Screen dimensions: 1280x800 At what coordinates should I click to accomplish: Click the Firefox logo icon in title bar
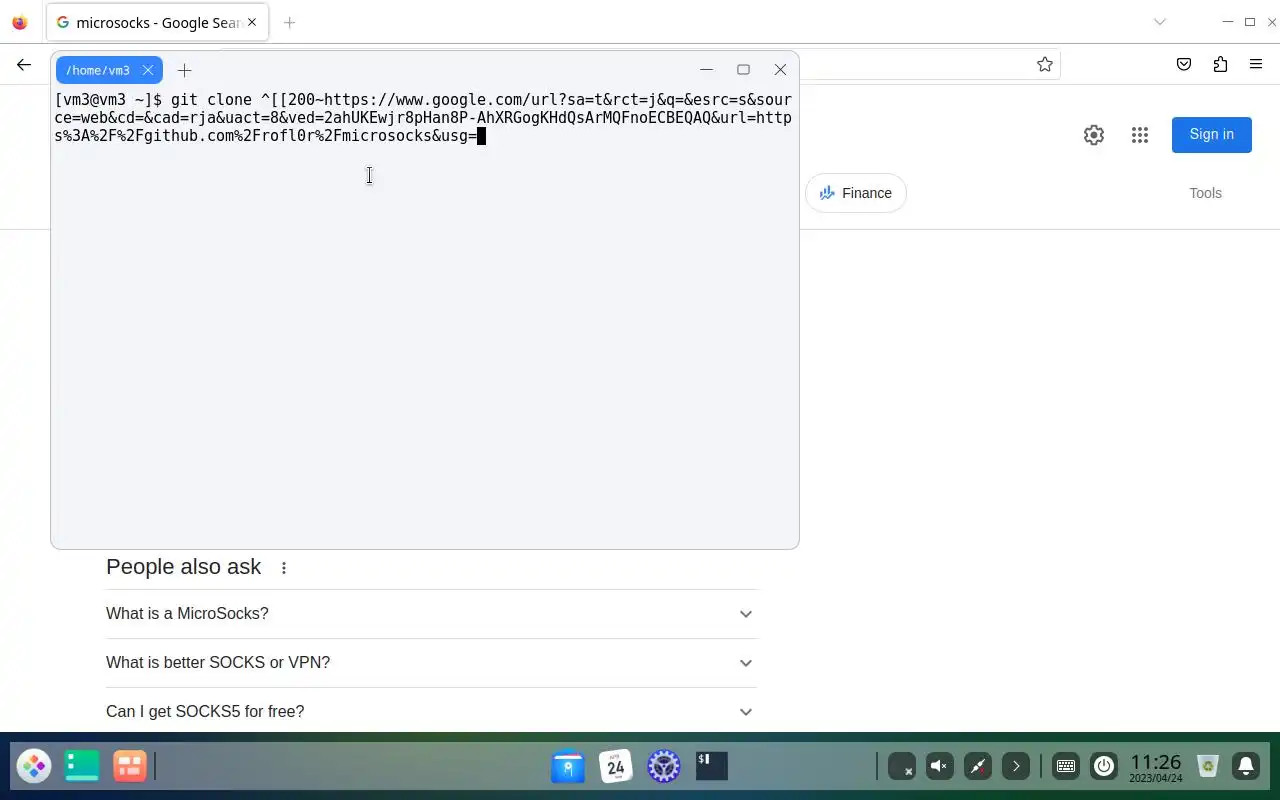pyautogui.click(x=19, y=22)
